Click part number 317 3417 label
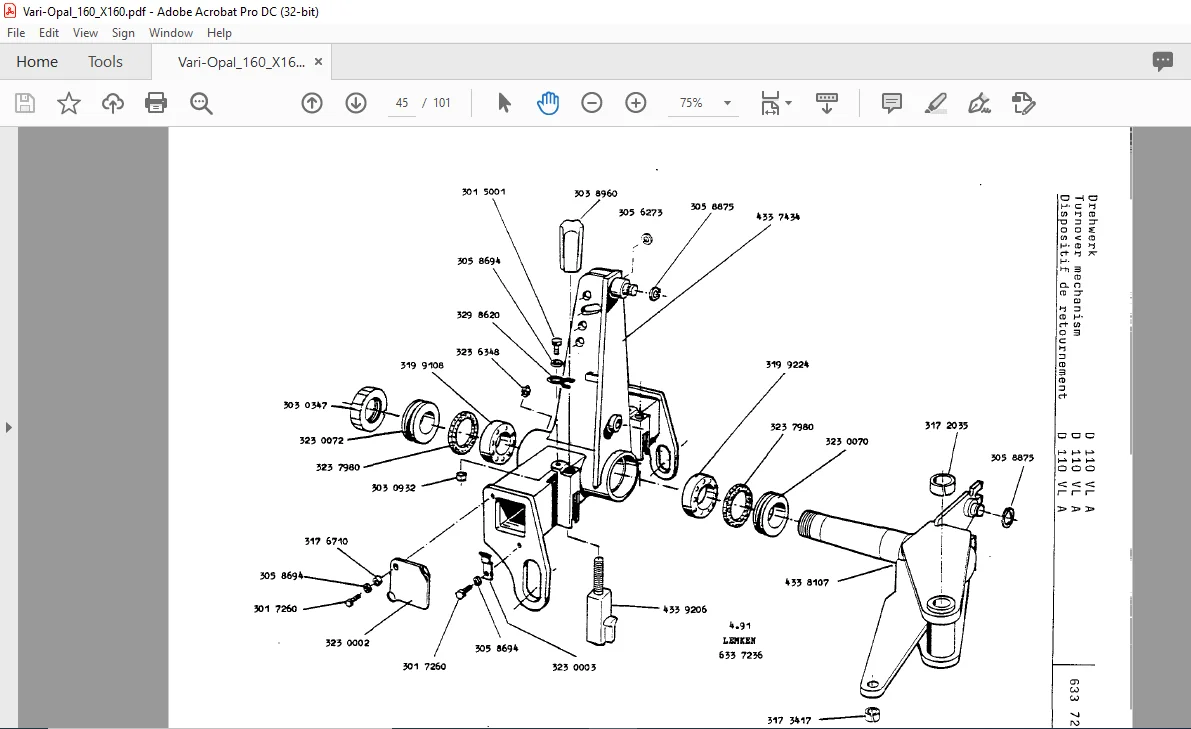This screenshot has width=1191, height=729. click(789, 720)
